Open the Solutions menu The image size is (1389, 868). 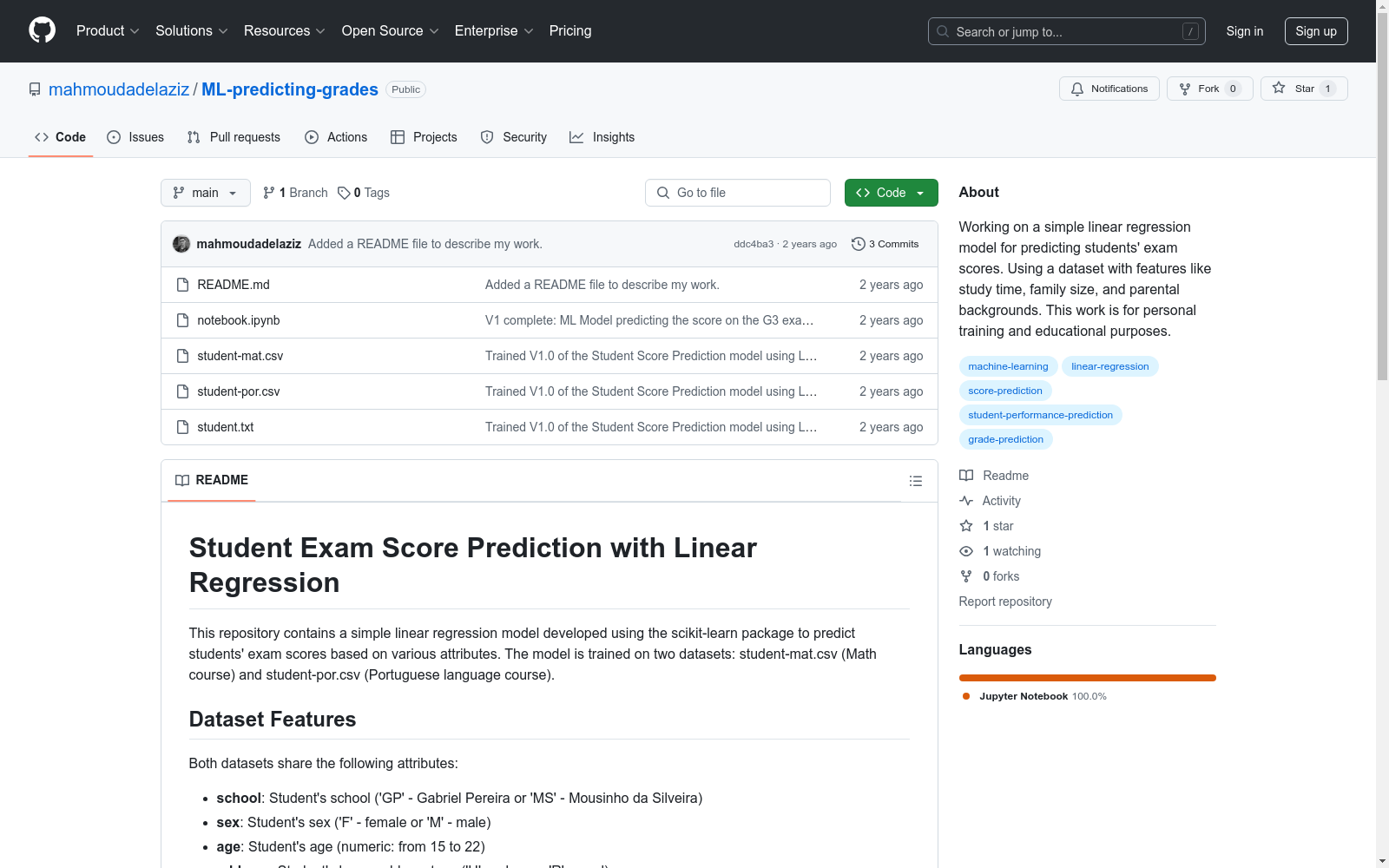click(191, 31)
